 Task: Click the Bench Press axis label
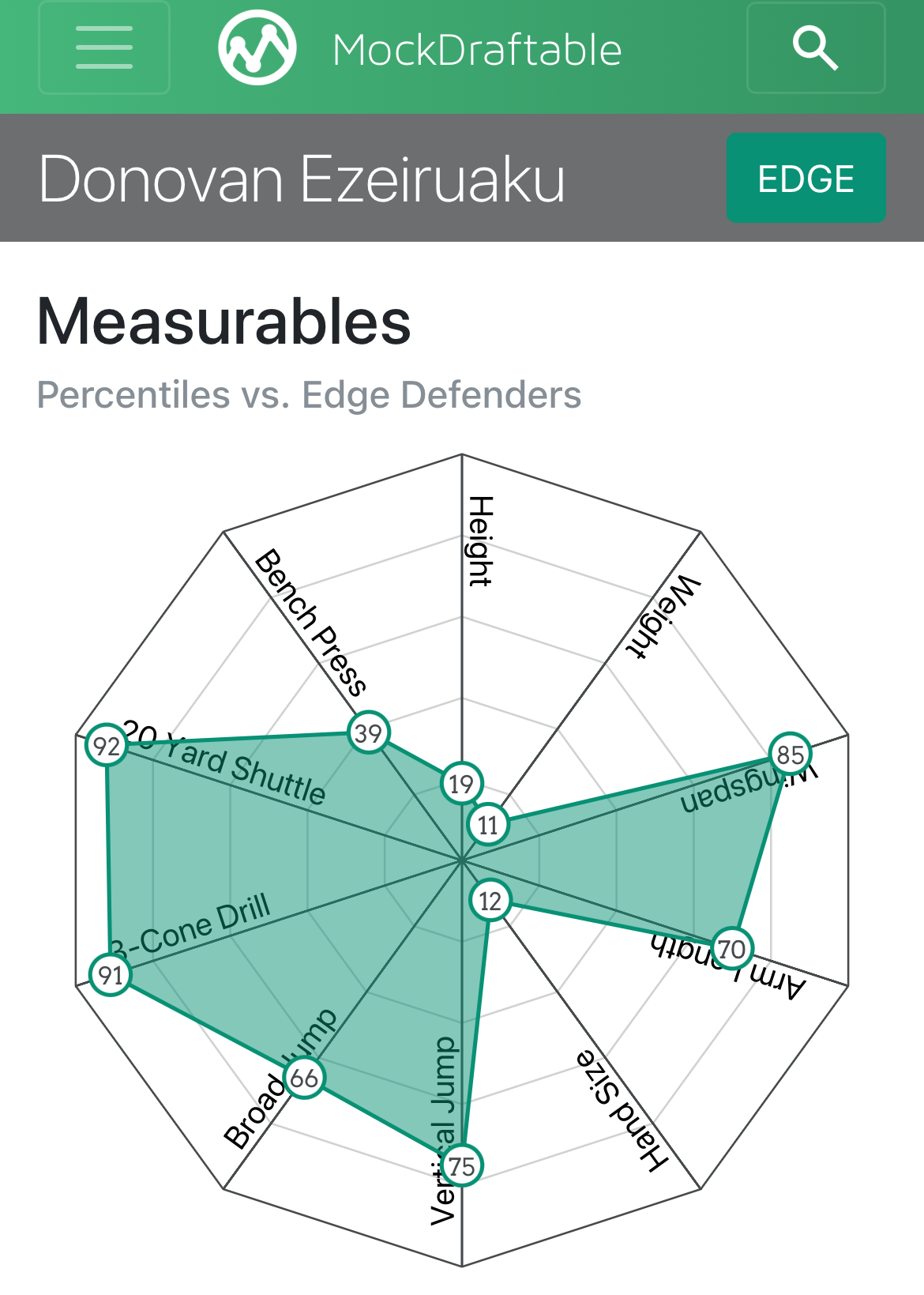pos(311,622)
